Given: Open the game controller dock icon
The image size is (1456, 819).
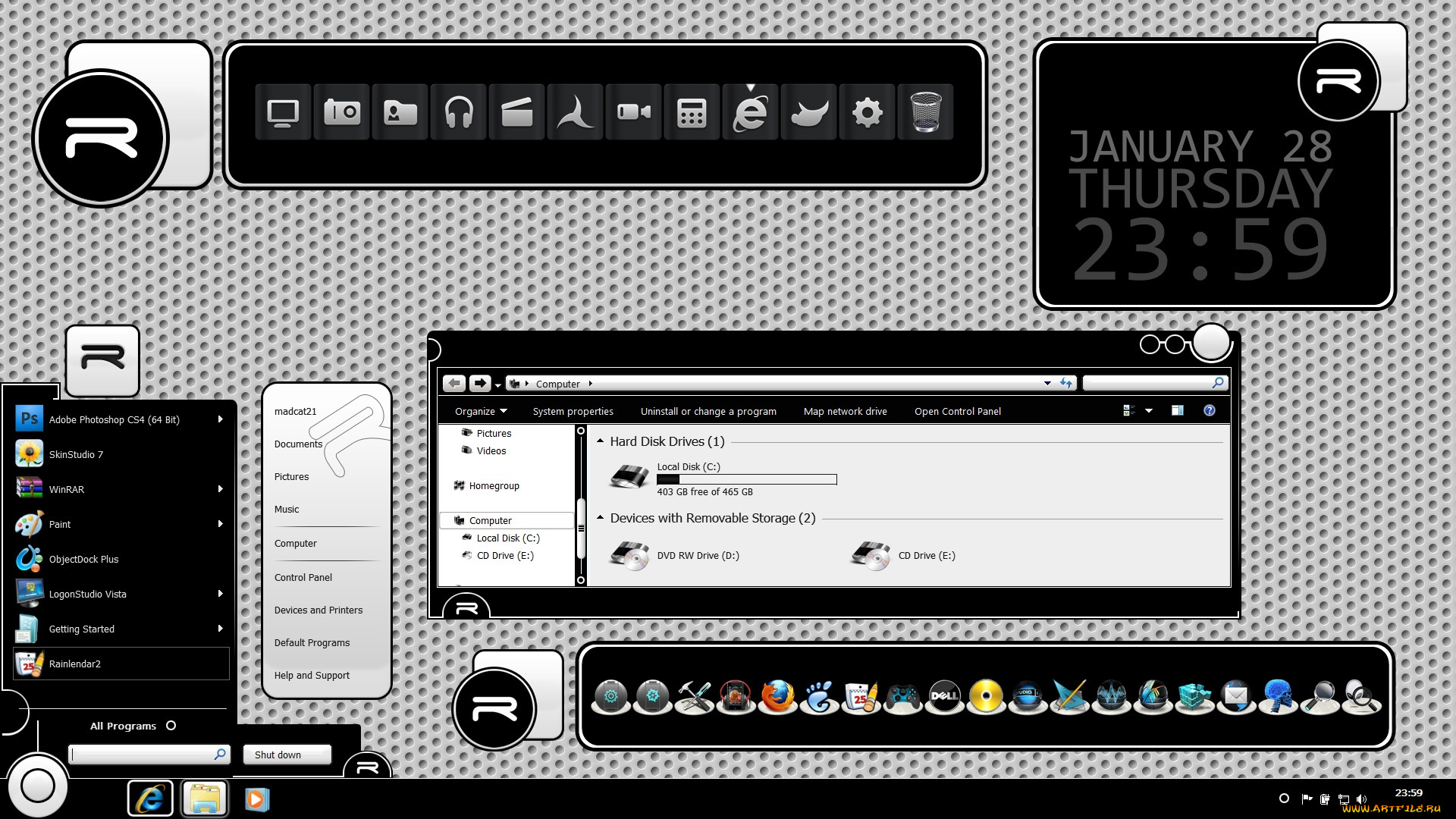Looking at the screenshot, I should point(902,696).
